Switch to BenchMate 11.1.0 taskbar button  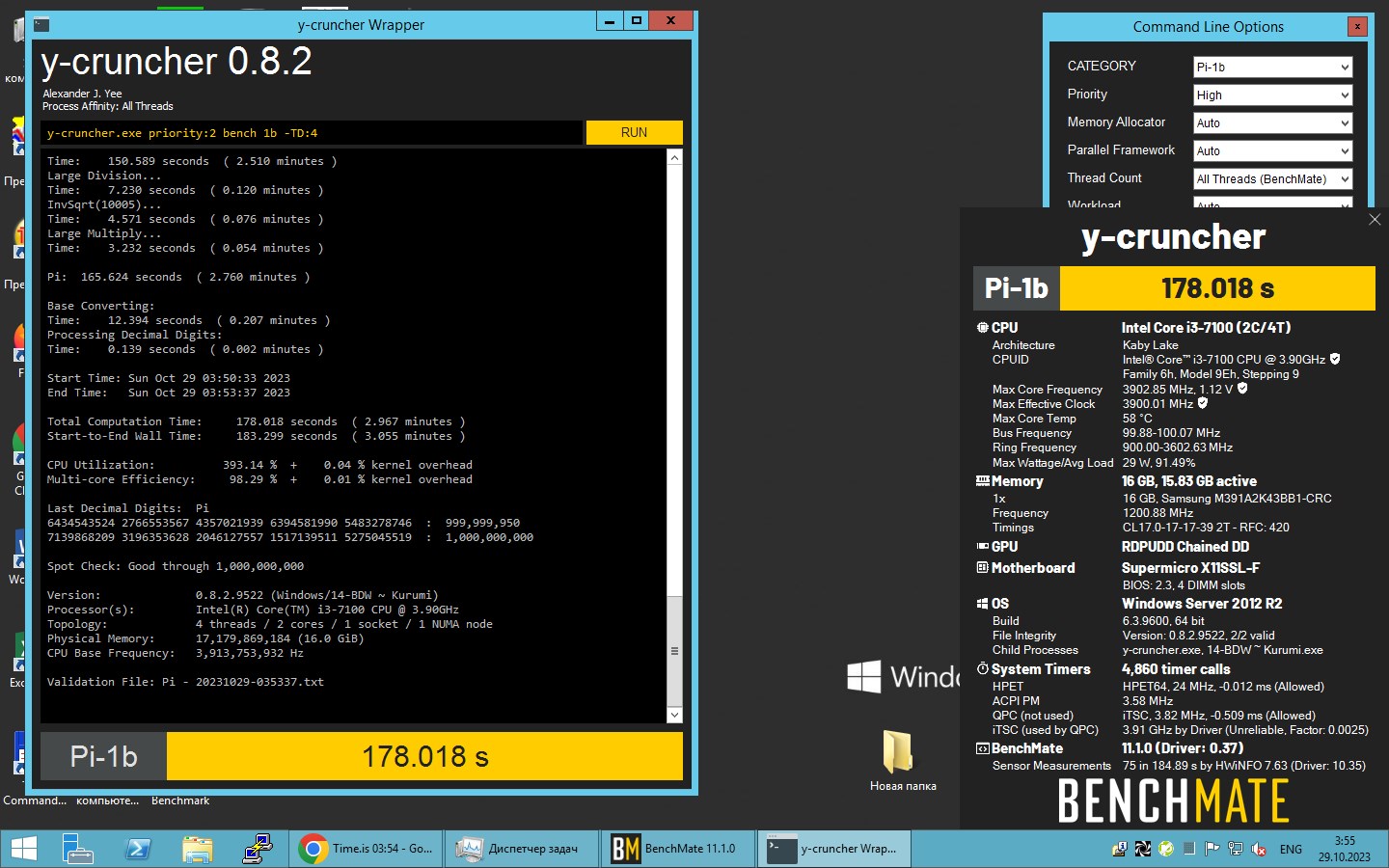(x=677, y=849)
